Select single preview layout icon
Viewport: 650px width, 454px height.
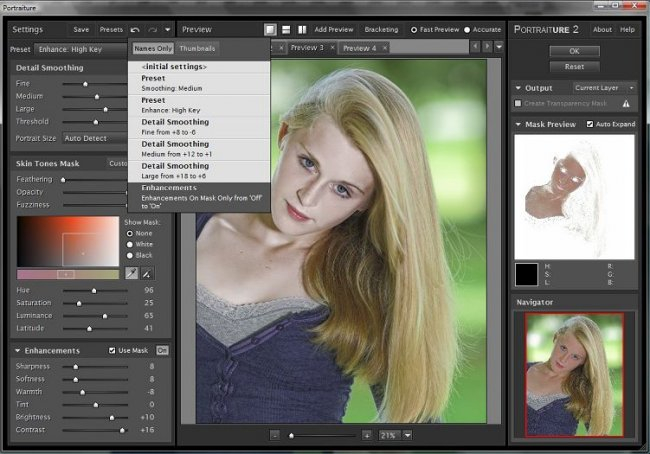tap(270, 30)
